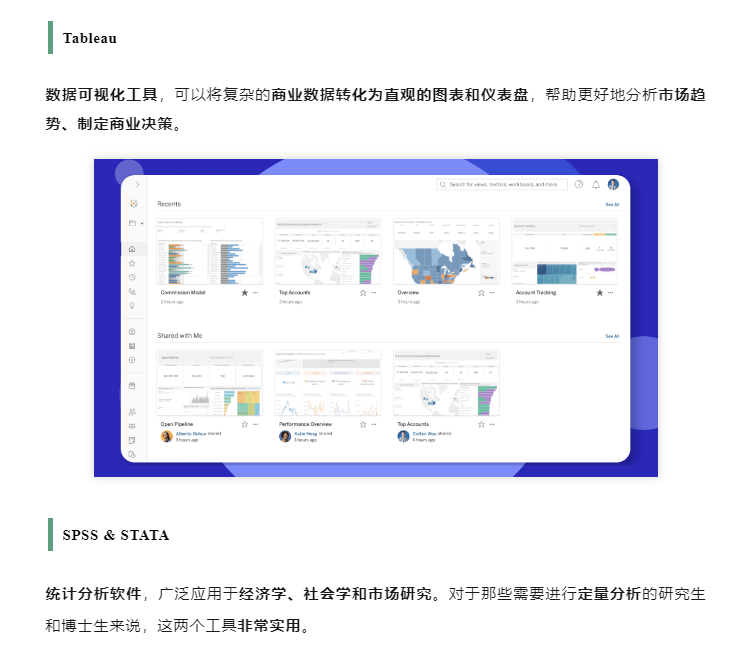Favorite Open Pipeline with its star

(244, 424)
